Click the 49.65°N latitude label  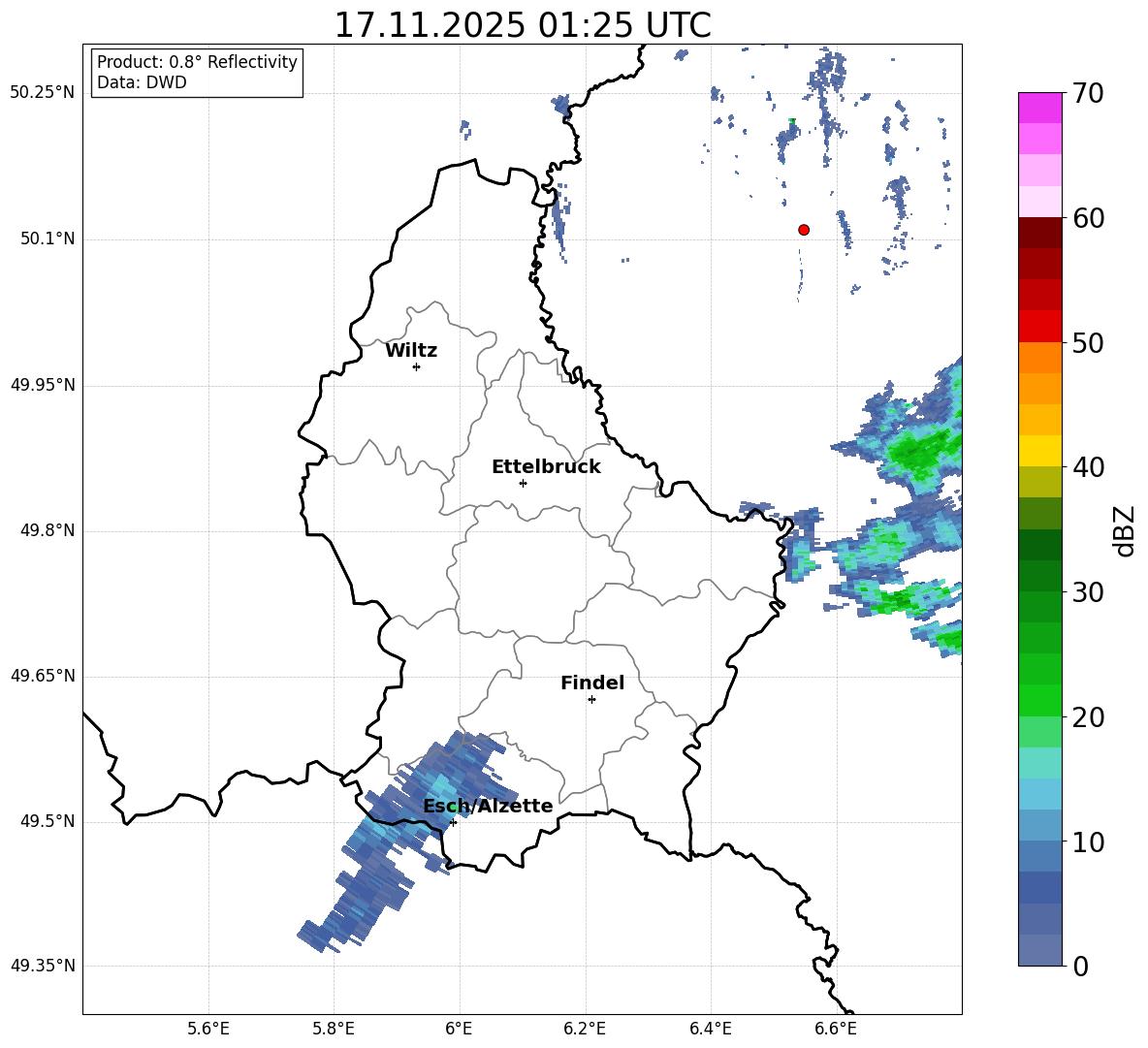[x=43, y=676]
